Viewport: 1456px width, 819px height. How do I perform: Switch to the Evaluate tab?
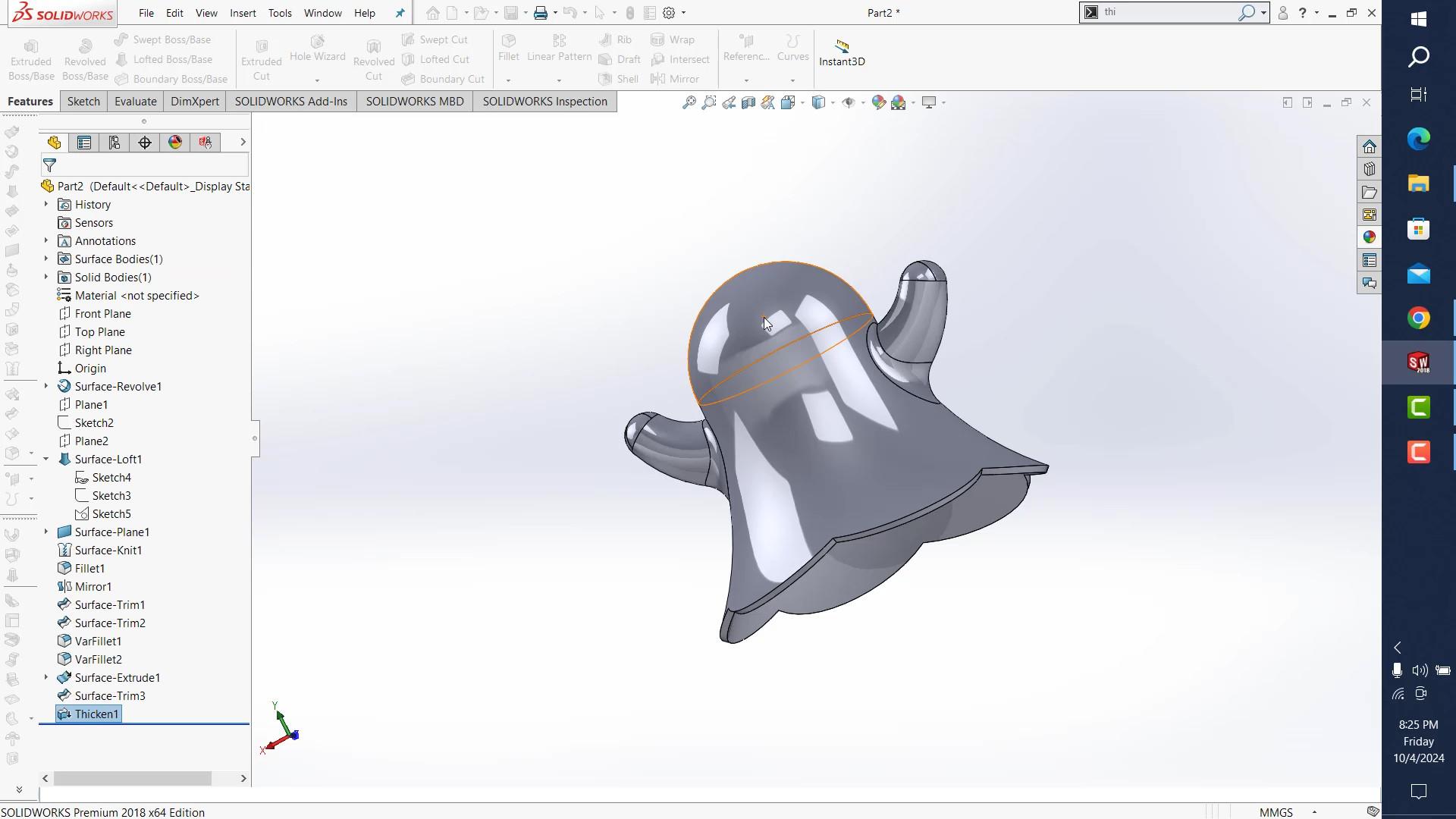tap(135, 102)
